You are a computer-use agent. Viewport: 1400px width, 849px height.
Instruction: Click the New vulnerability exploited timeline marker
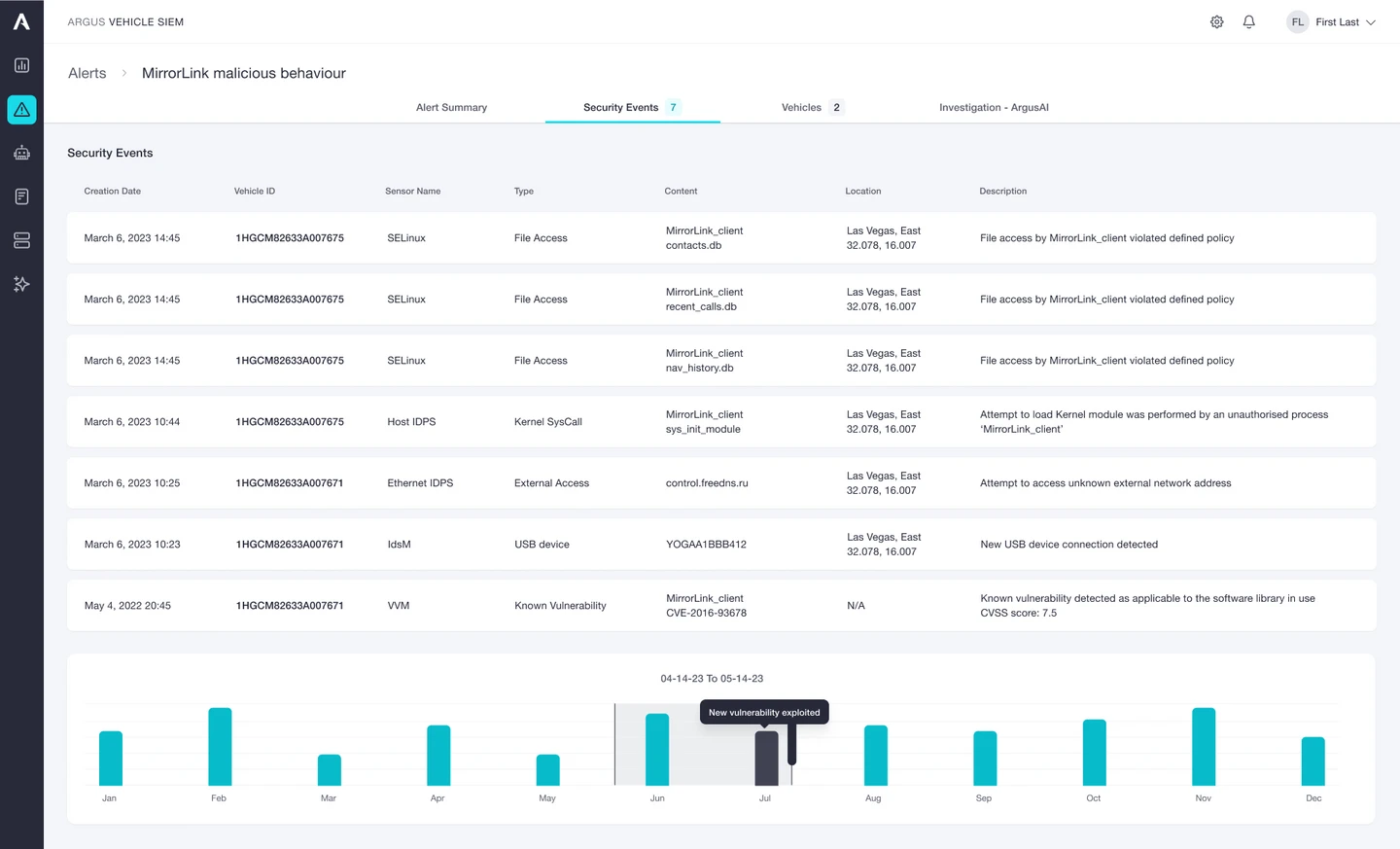click(x=764, y=713)
